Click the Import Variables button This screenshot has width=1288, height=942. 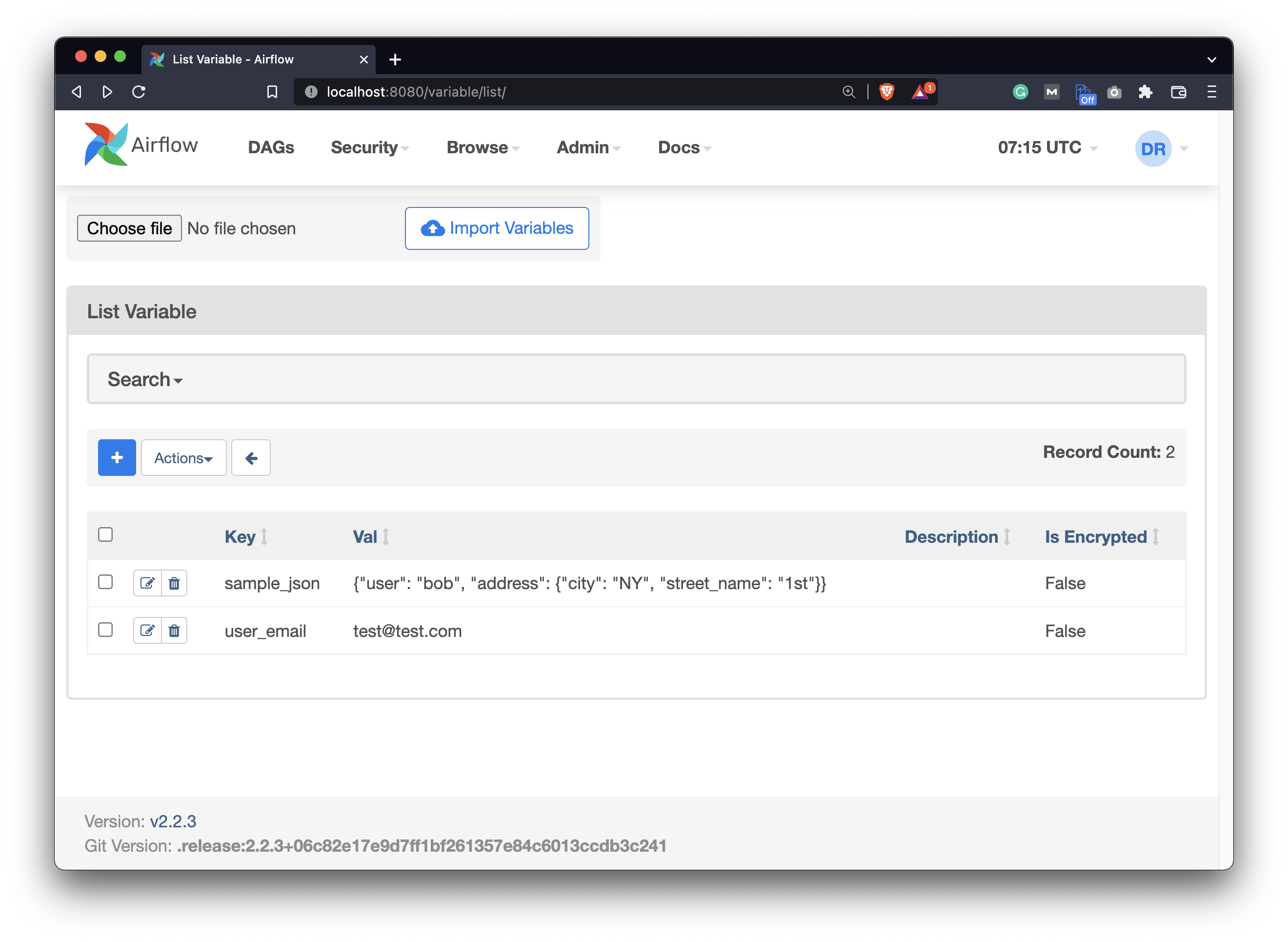point(497,228)
